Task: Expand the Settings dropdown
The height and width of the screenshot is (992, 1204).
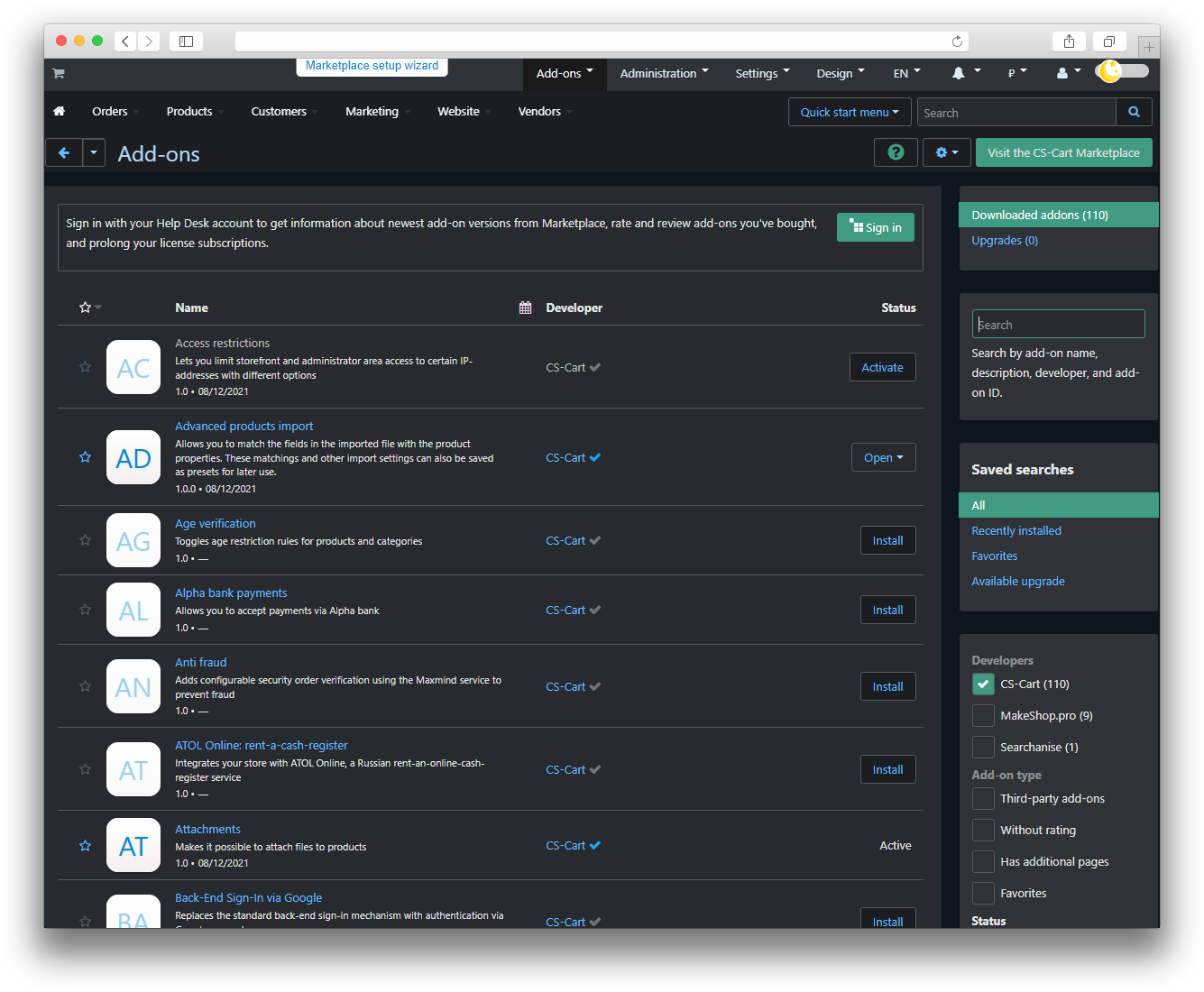Action: (x=762, y=74)
